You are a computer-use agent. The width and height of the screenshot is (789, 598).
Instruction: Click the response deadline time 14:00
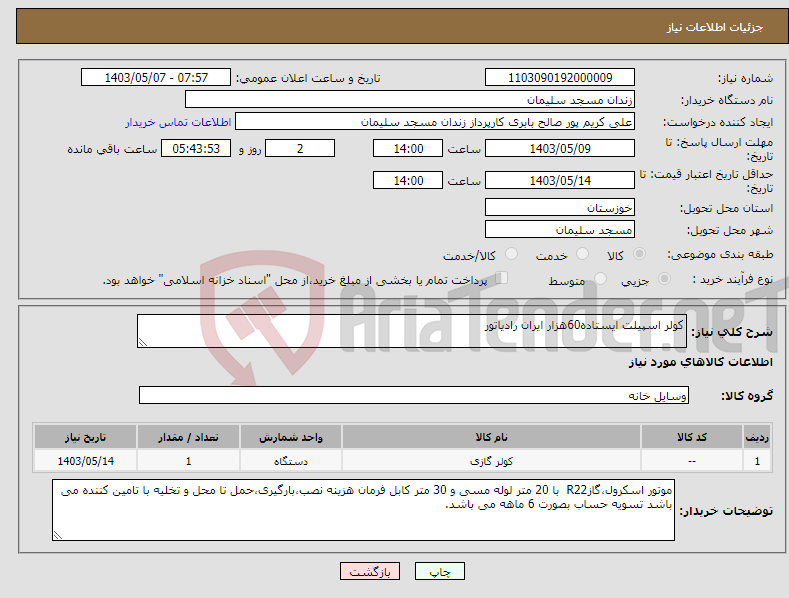tap(408, 148)
